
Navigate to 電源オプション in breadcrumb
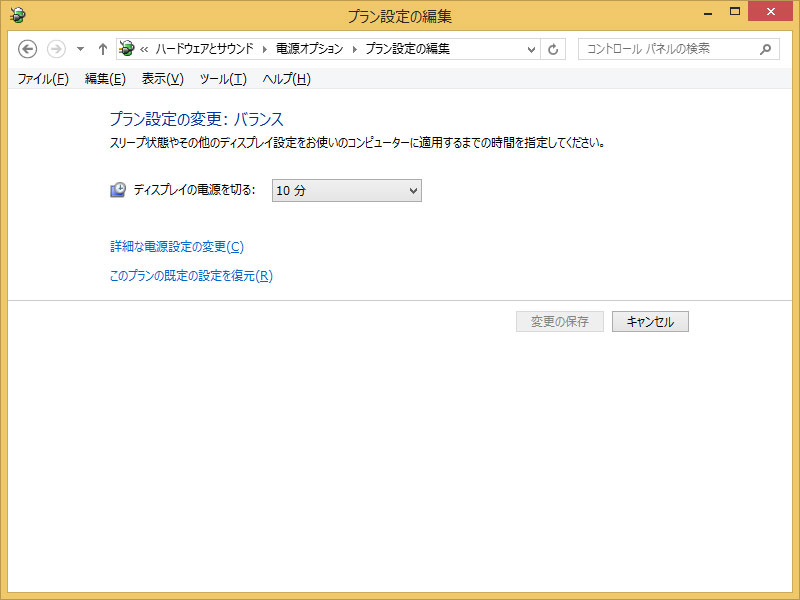[309, 49]
